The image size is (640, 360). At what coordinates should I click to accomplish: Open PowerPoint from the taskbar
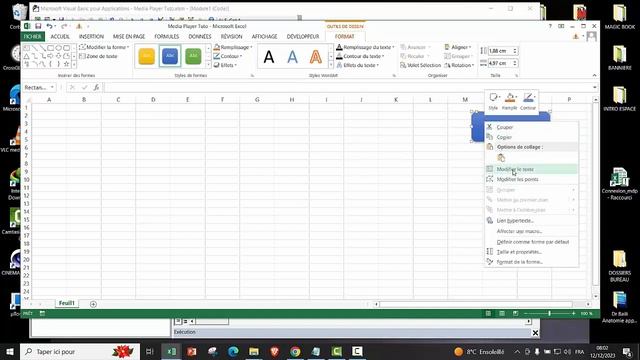192,351
